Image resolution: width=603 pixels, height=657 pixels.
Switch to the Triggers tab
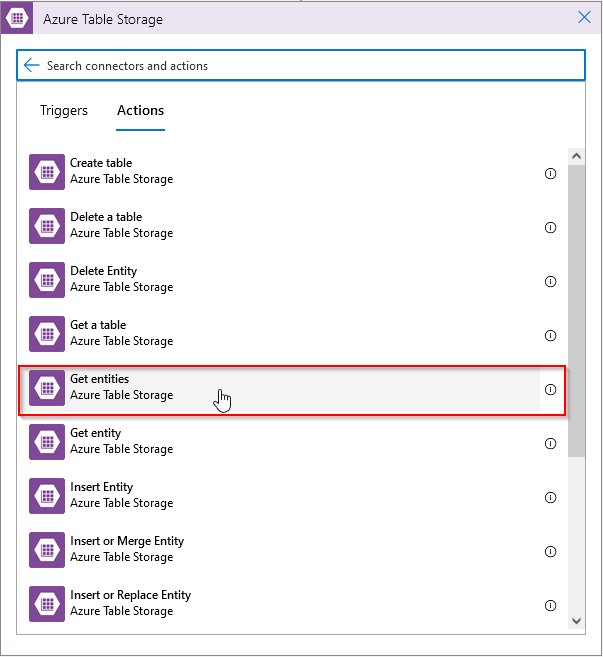pos(64,111)
